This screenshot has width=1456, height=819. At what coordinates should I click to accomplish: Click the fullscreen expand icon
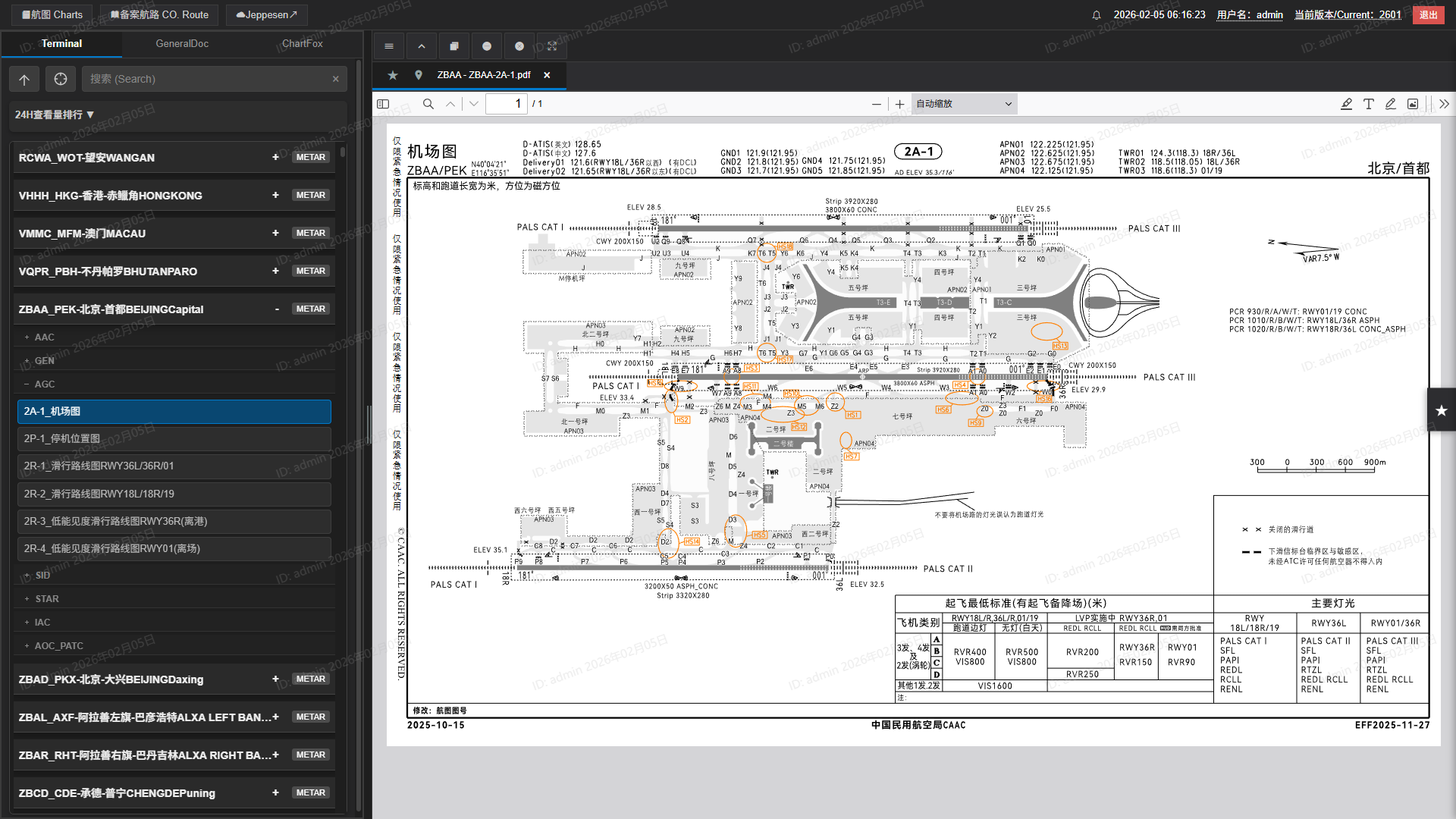click(552, 46)
